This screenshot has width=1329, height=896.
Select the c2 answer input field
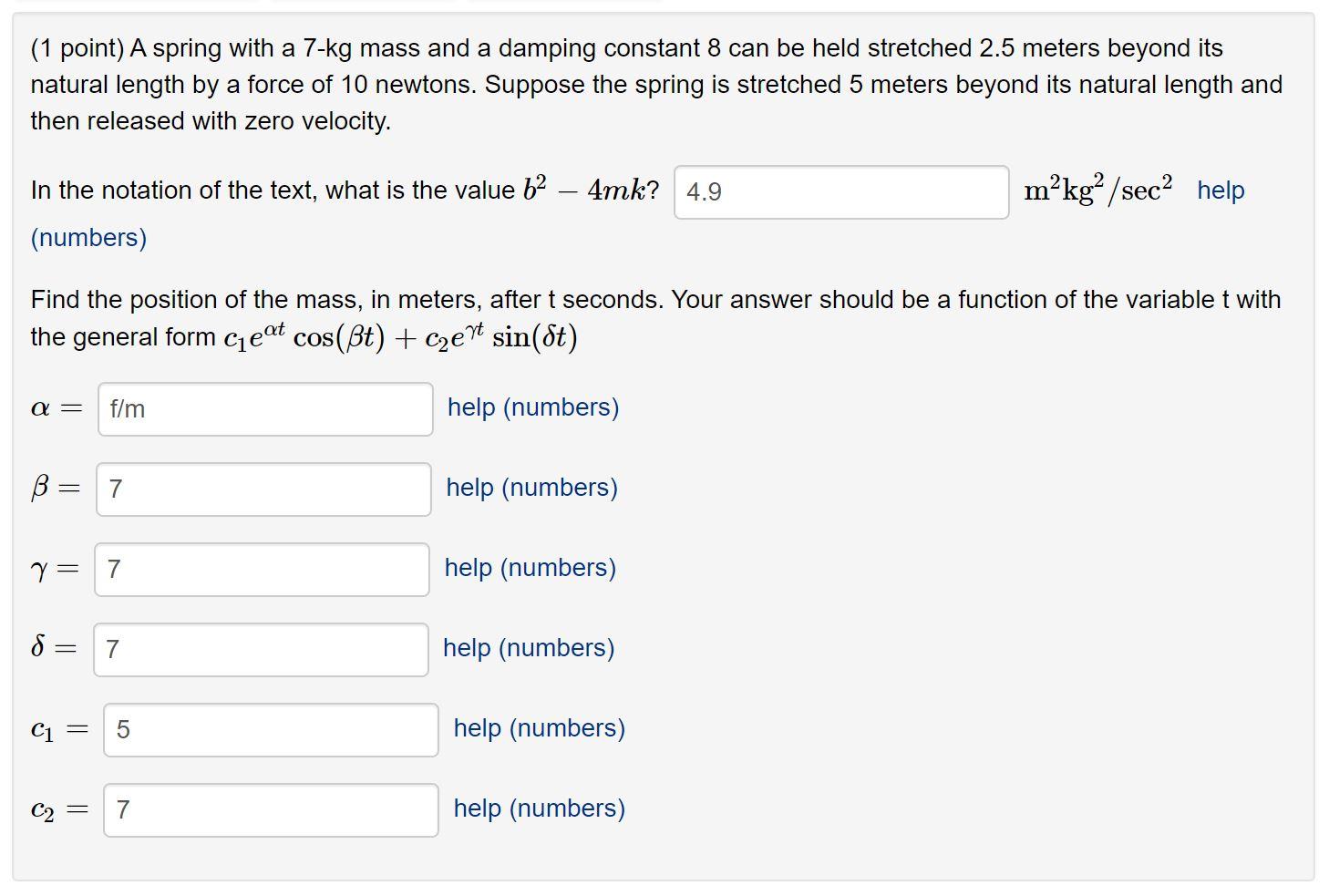271,810
